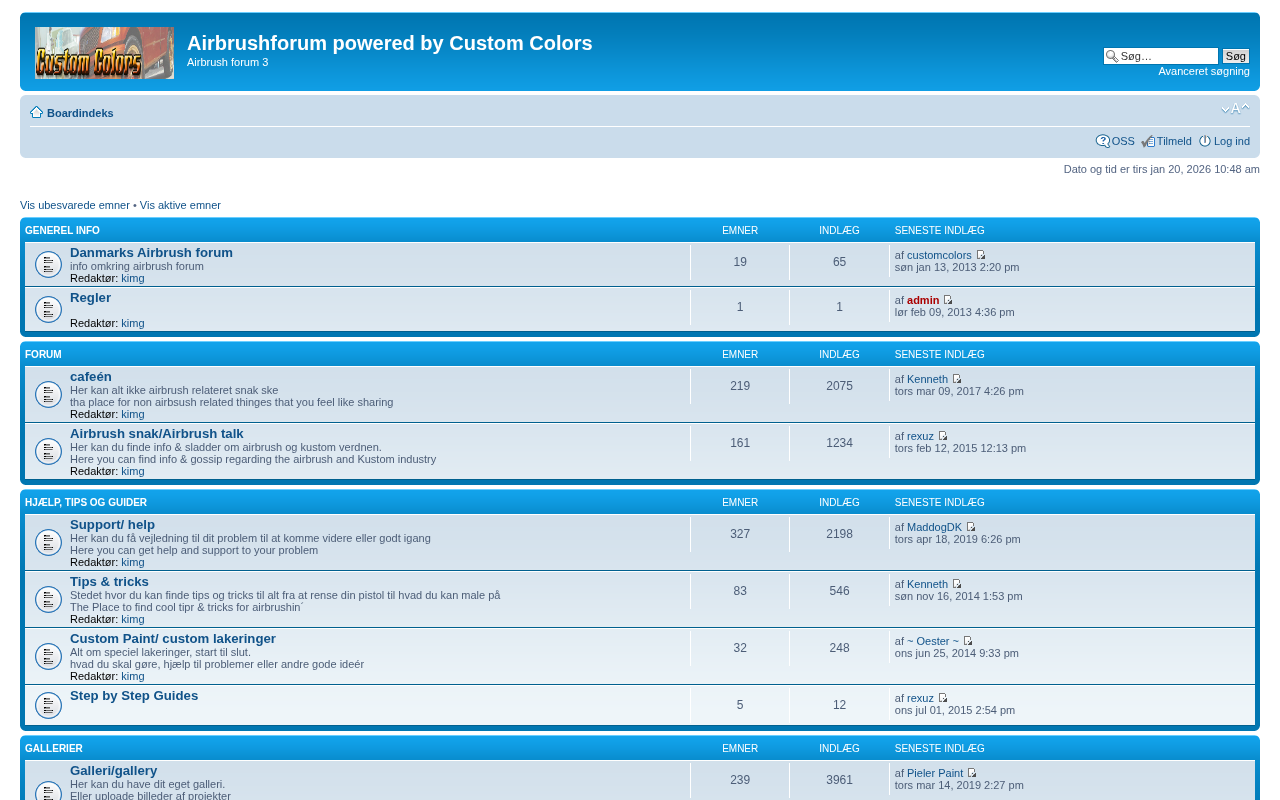
Task: Open Danmarks Airbrush forum
Action: click(151, 253)
